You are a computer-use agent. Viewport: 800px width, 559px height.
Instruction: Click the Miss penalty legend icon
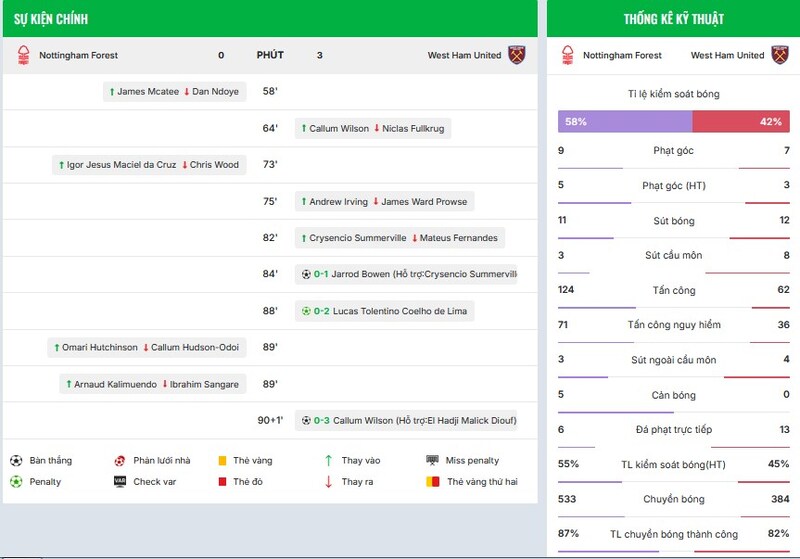click(x=432, y=460)
